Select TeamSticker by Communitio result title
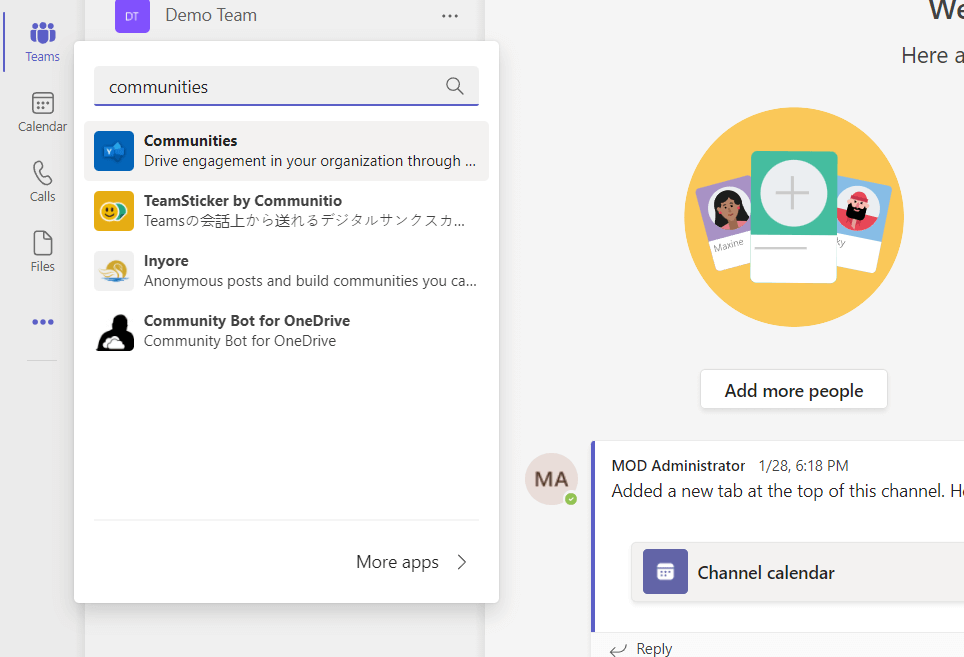Viewport: 964px width, 657px height. coord(243,201)
